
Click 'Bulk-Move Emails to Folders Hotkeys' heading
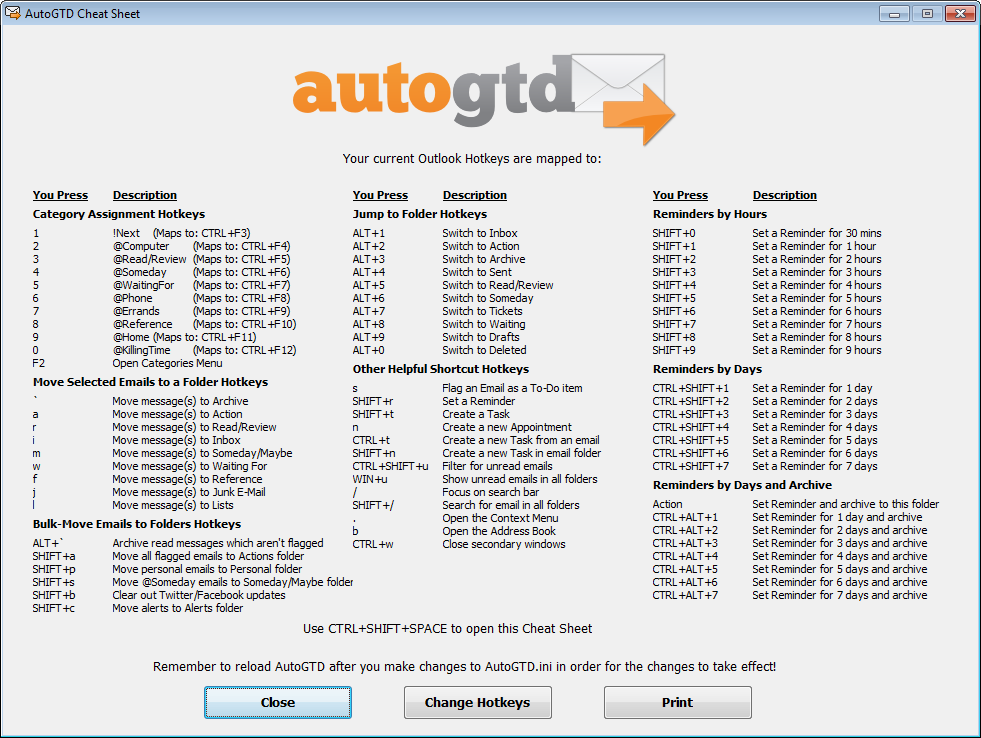[x=137, y=524]
